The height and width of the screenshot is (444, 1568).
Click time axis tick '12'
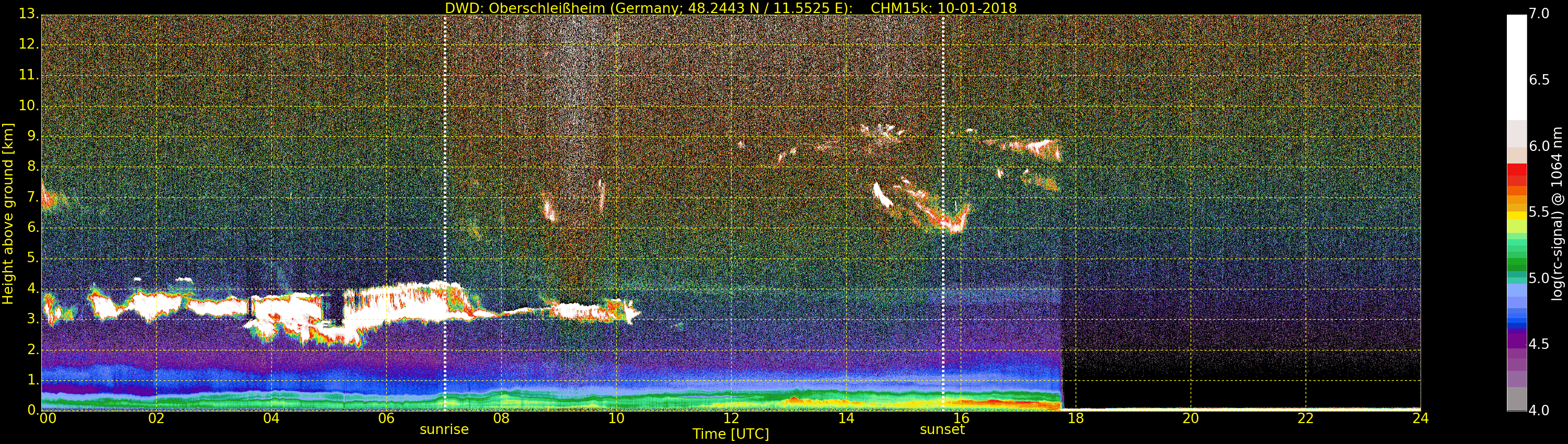pyautogui.click(x=731, y=418)
